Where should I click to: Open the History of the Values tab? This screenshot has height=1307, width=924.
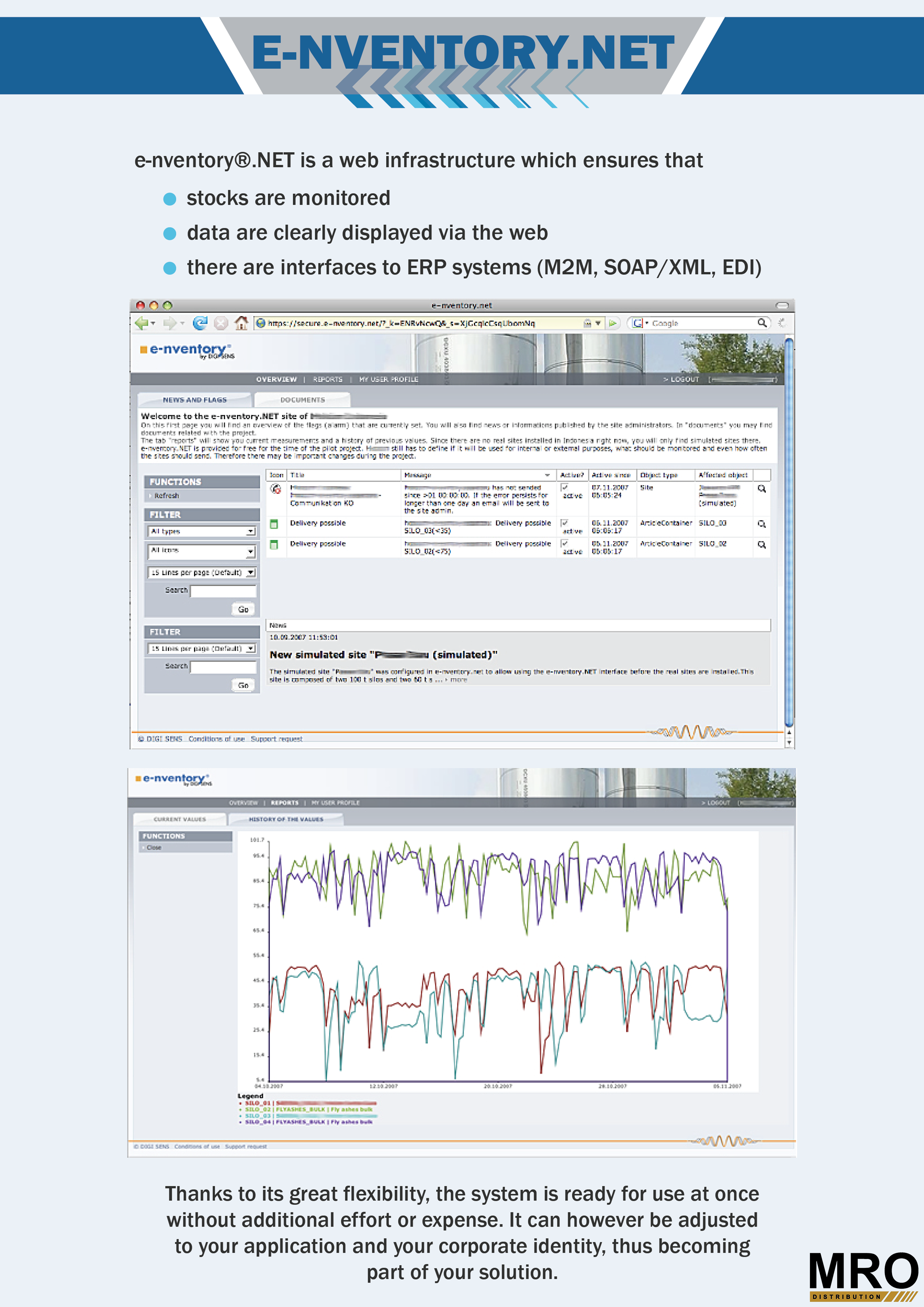[x=286, y=819]
